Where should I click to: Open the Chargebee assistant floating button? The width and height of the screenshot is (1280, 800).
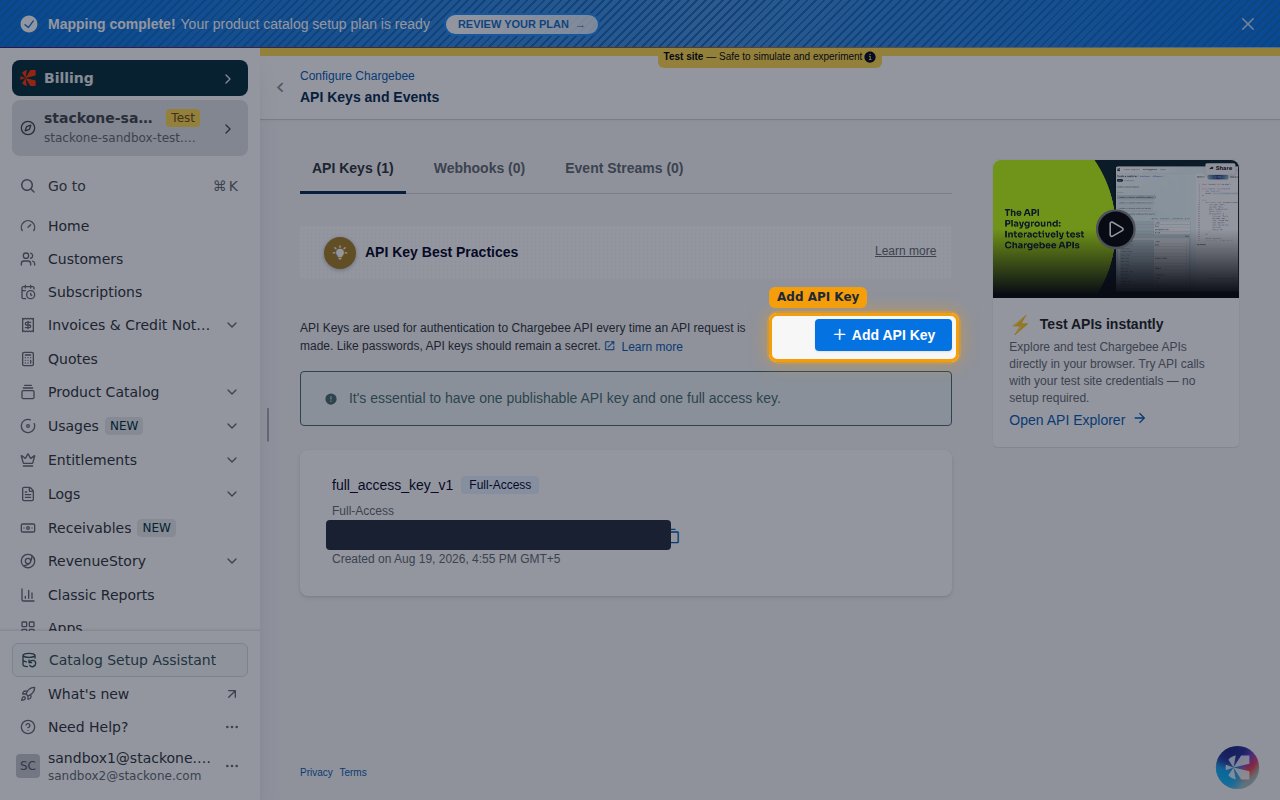pos(1237,767)
